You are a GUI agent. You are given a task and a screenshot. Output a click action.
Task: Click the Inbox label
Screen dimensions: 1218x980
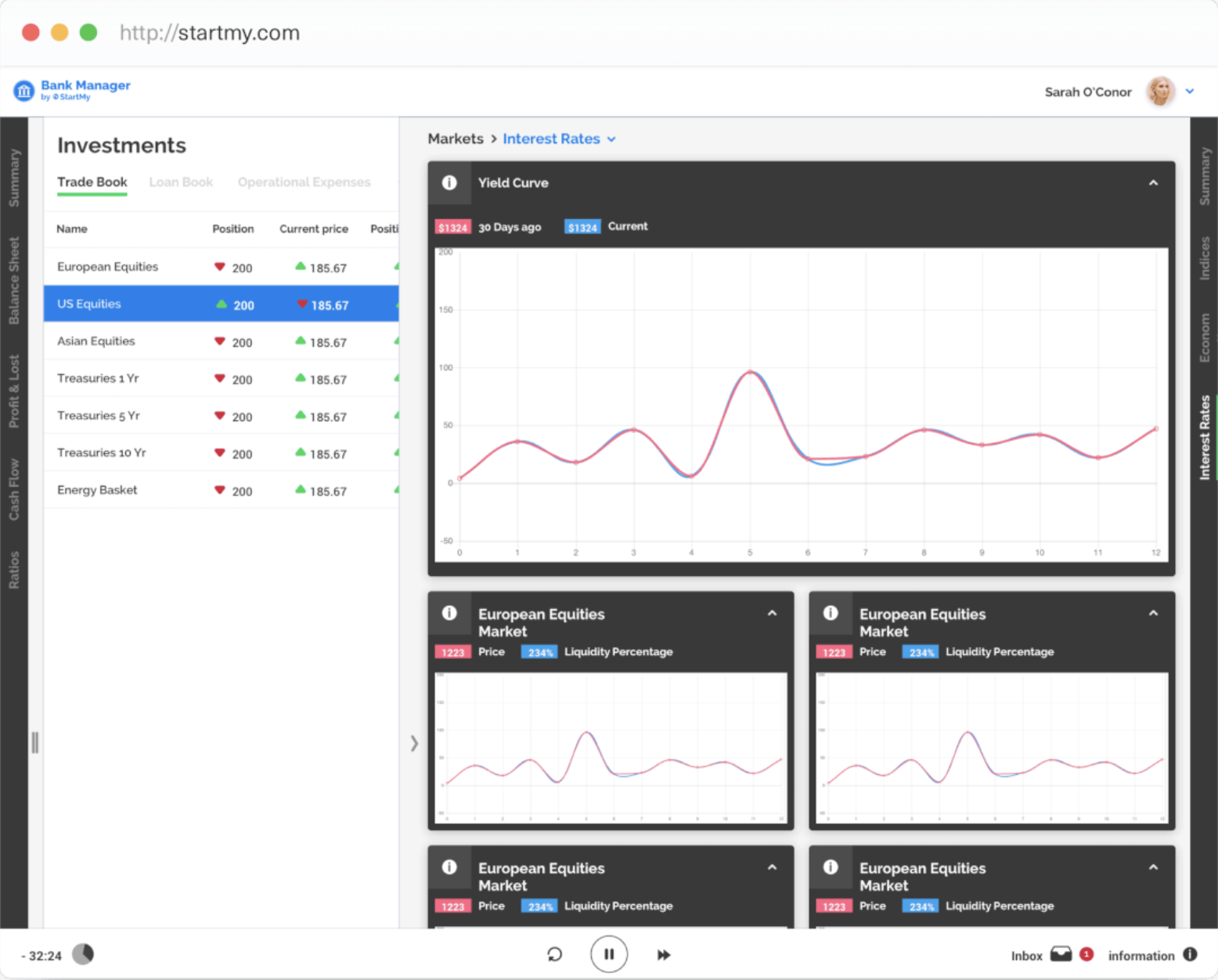click(x=1026, y=956)
